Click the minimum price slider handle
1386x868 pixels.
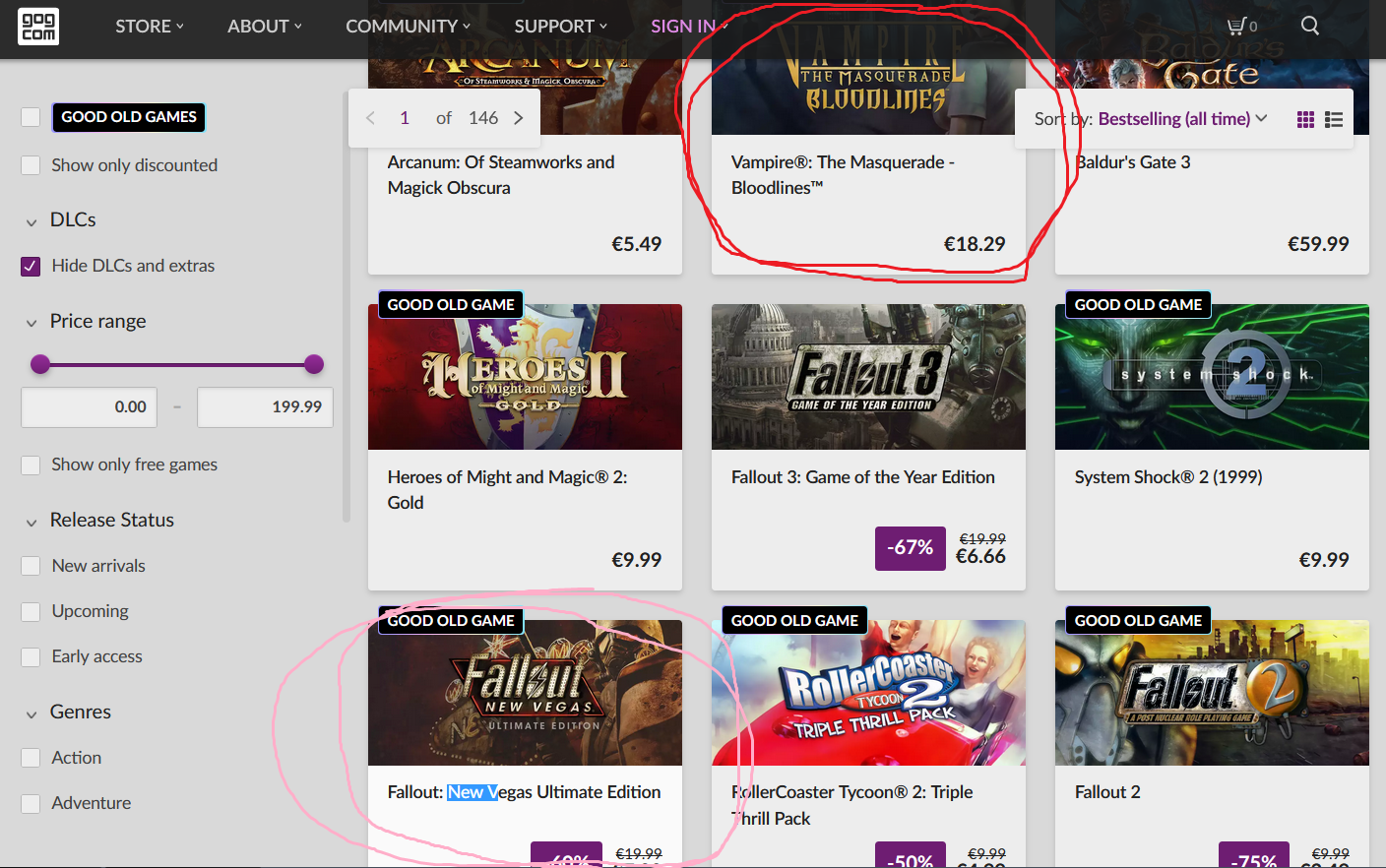click(x=40, y=364)
